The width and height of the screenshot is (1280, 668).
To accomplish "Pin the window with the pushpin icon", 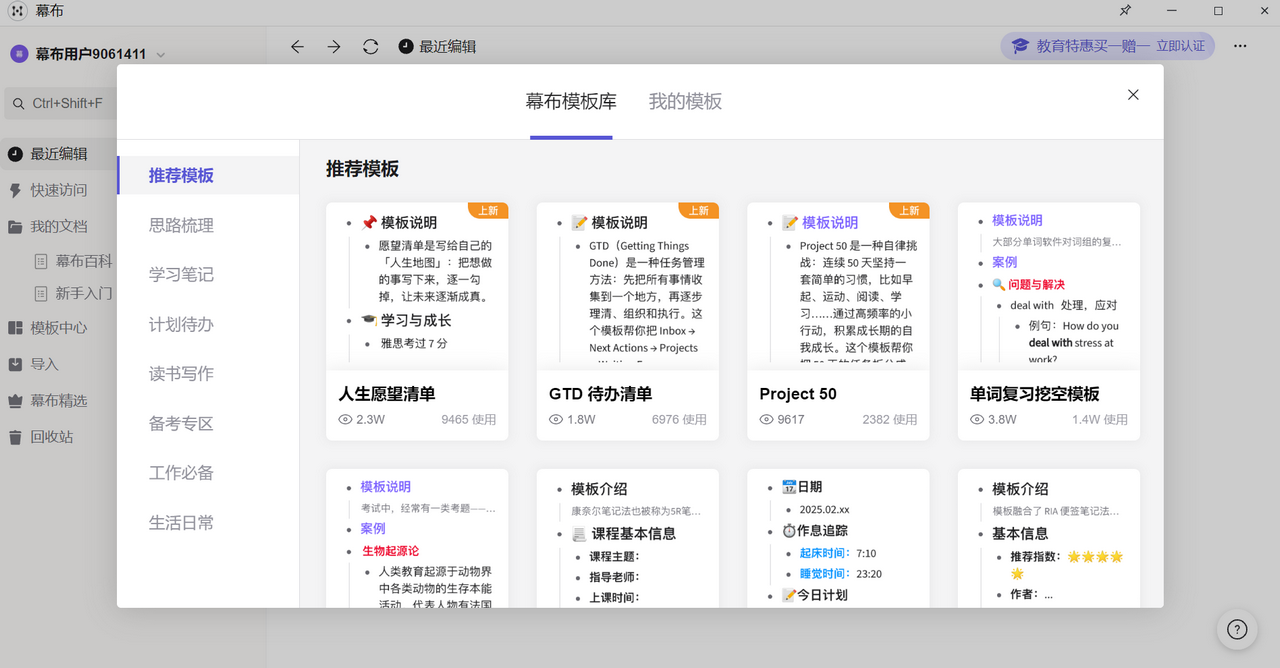I will (x=1126, y=11).
